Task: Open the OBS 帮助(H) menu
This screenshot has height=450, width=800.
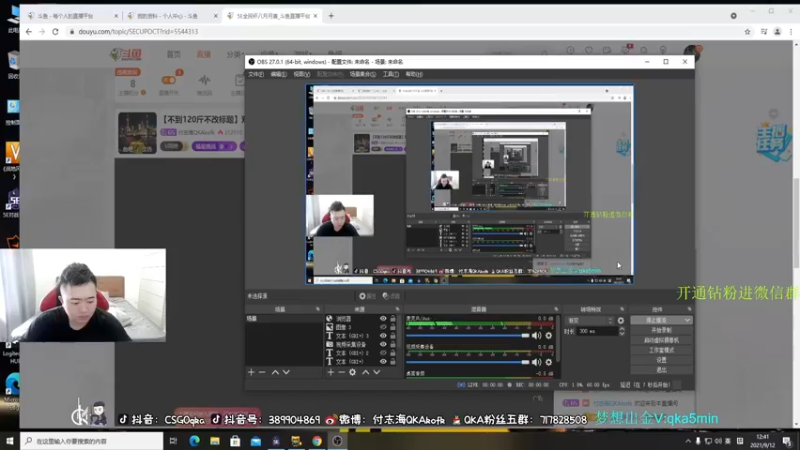Action: click(414, 74)
